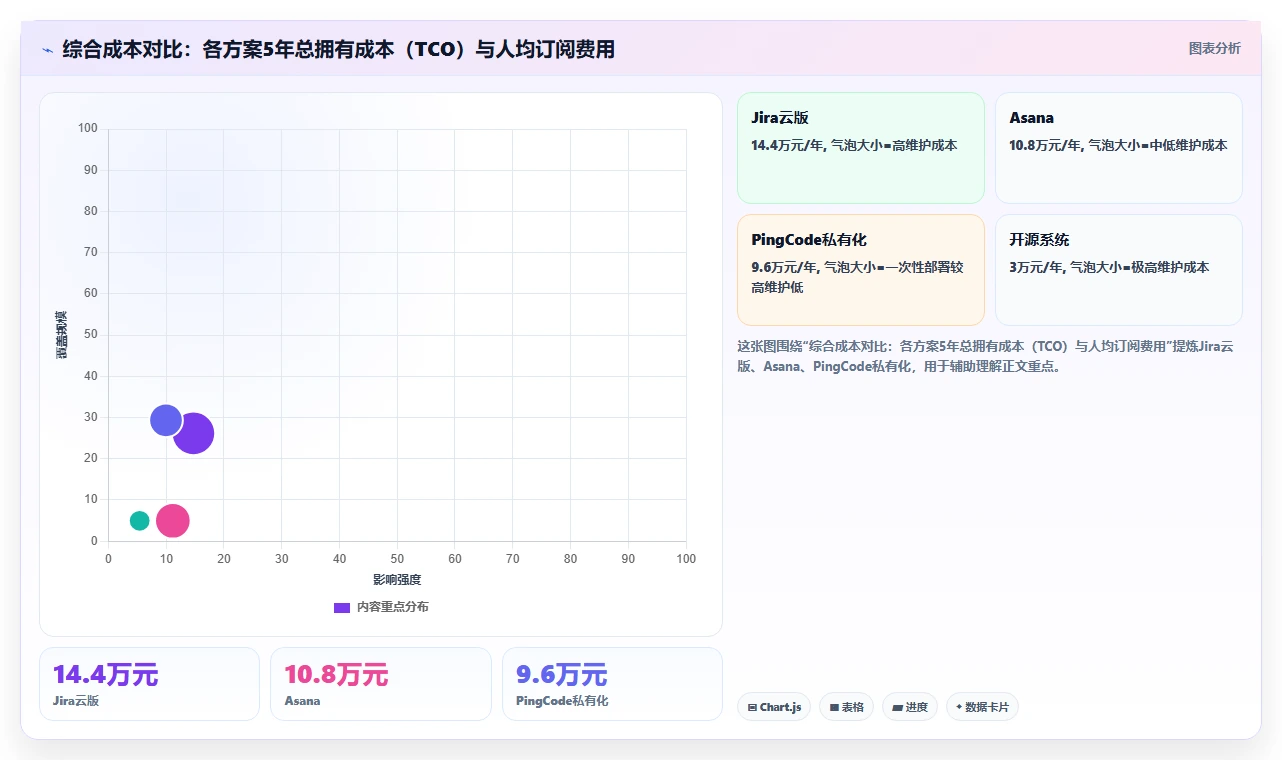Select the purple Jira bubble in chart
The height and width of the screenshot is (760, 1282).
pos(193,434)
